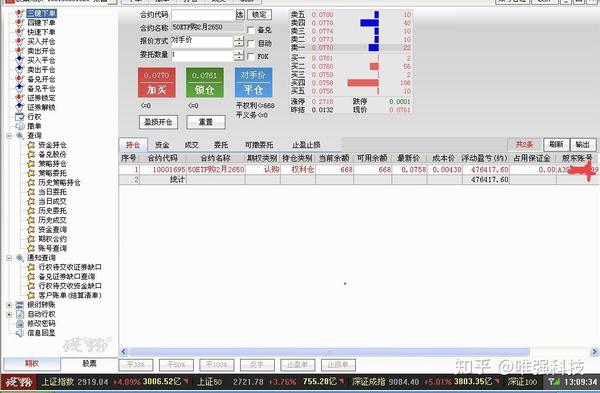Open 策略持仓 query

[52, 163]
